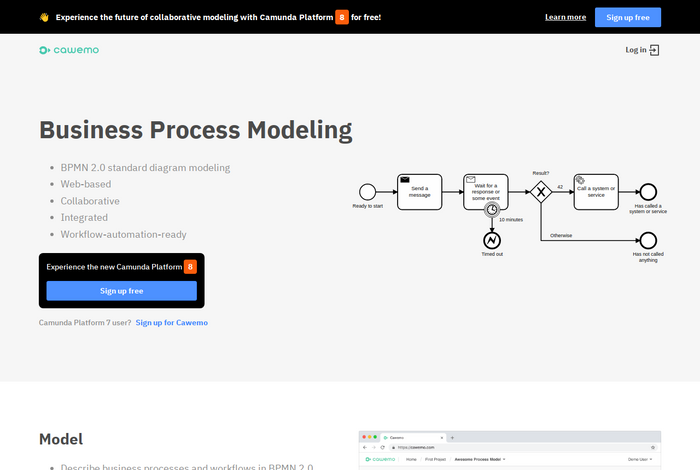Open Sign up for Cawemo link
This screenshot has height=470, width=700.
pyautogui.click(x=171, y=323)
